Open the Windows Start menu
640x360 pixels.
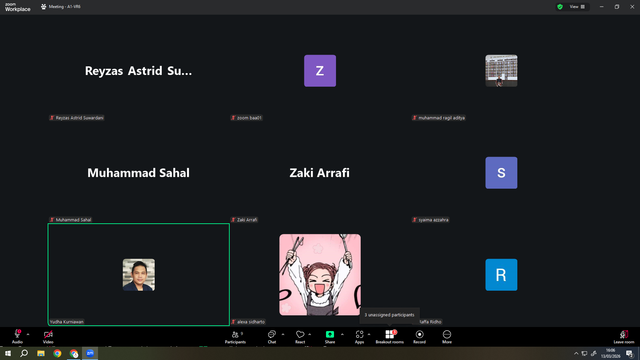[x=8, y=353]
